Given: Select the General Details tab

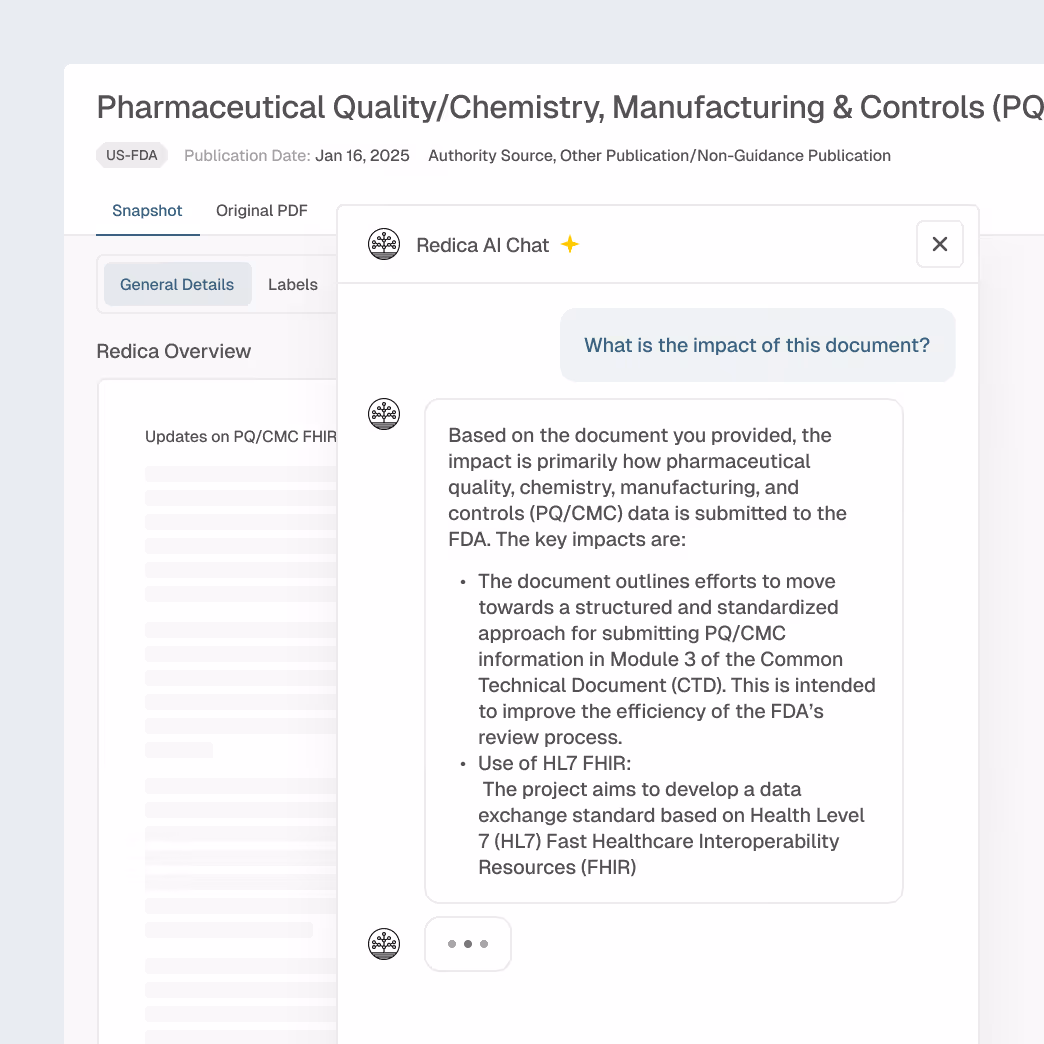Looking at the screenshot, I should click(x=177, y=284).
